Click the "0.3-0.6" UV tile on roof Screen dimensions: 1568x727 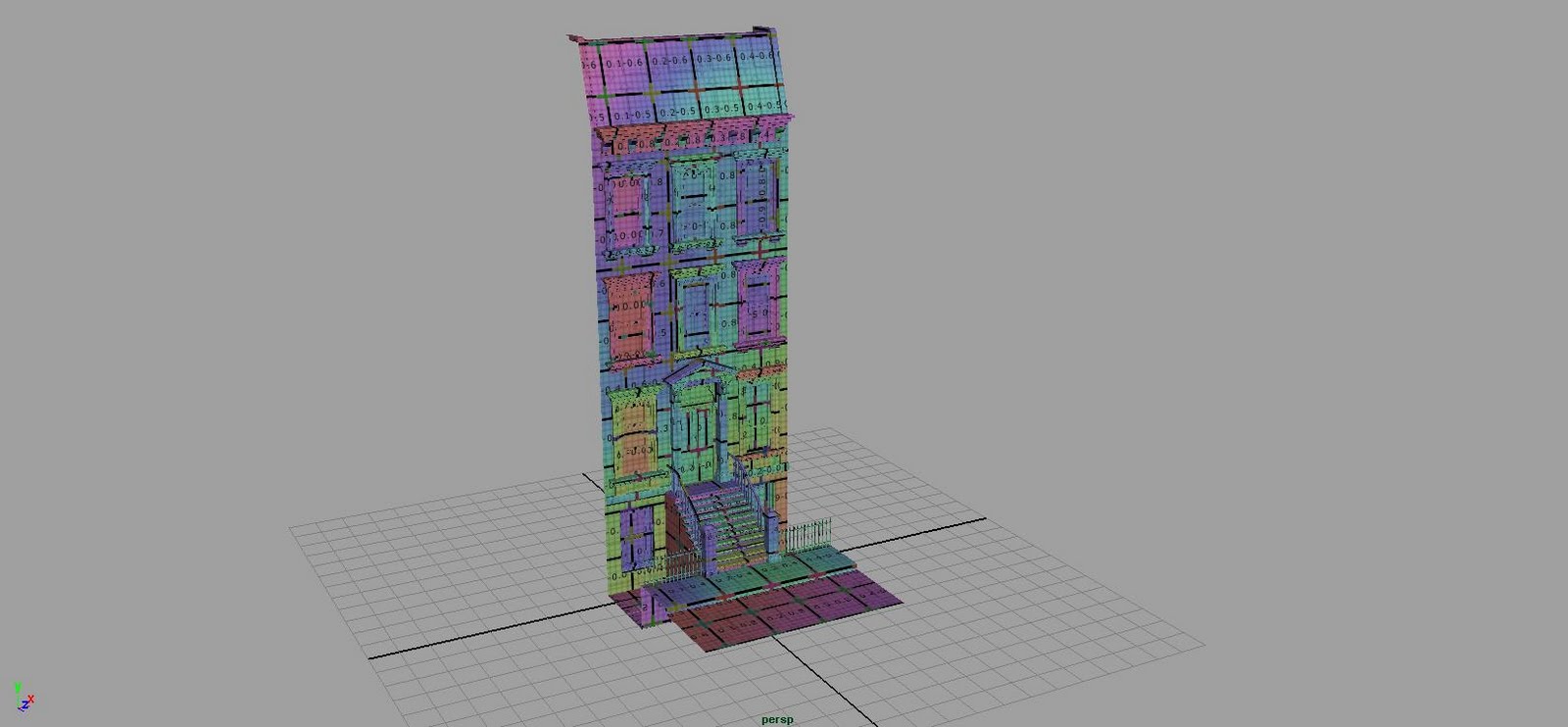pyautogui.click(x=713, y=59)
